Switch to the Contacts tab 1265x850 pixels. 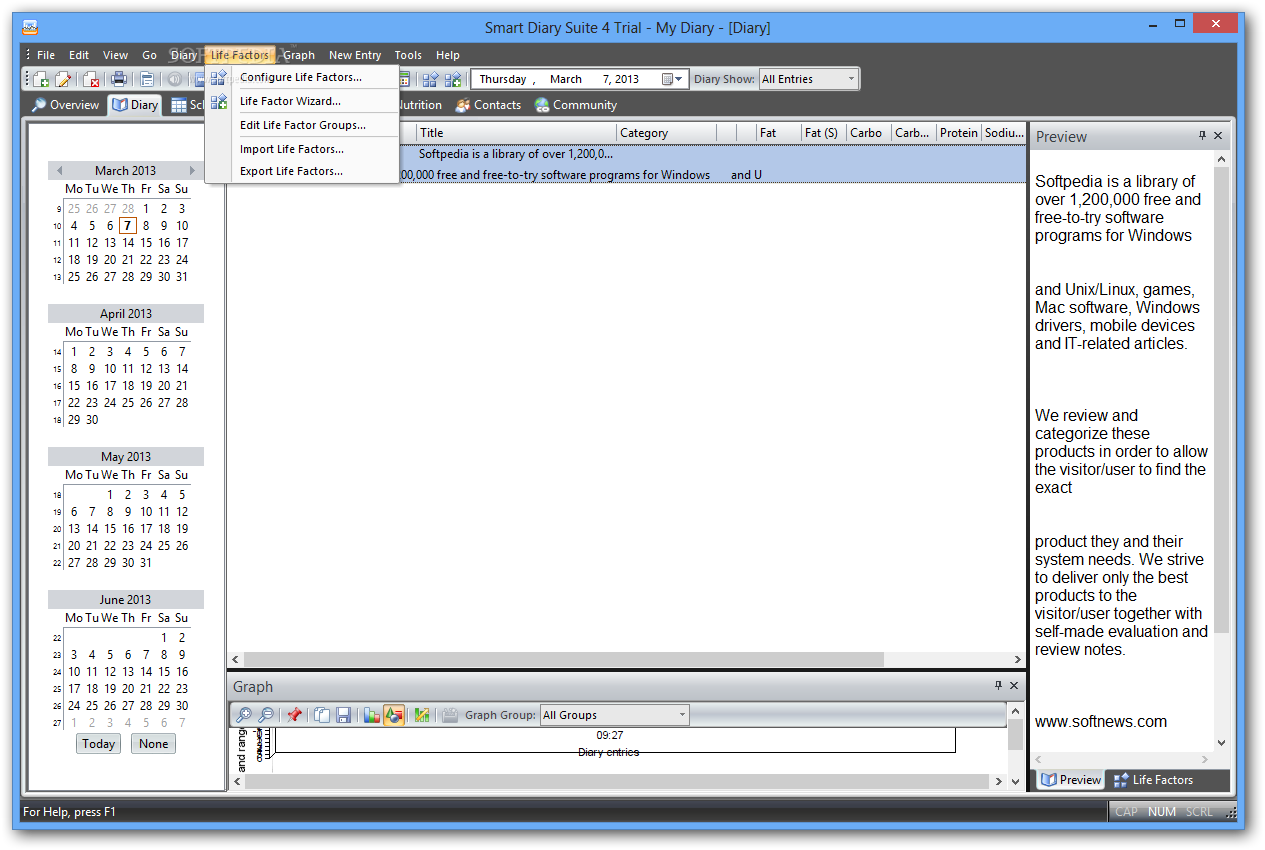pos(489,105)
